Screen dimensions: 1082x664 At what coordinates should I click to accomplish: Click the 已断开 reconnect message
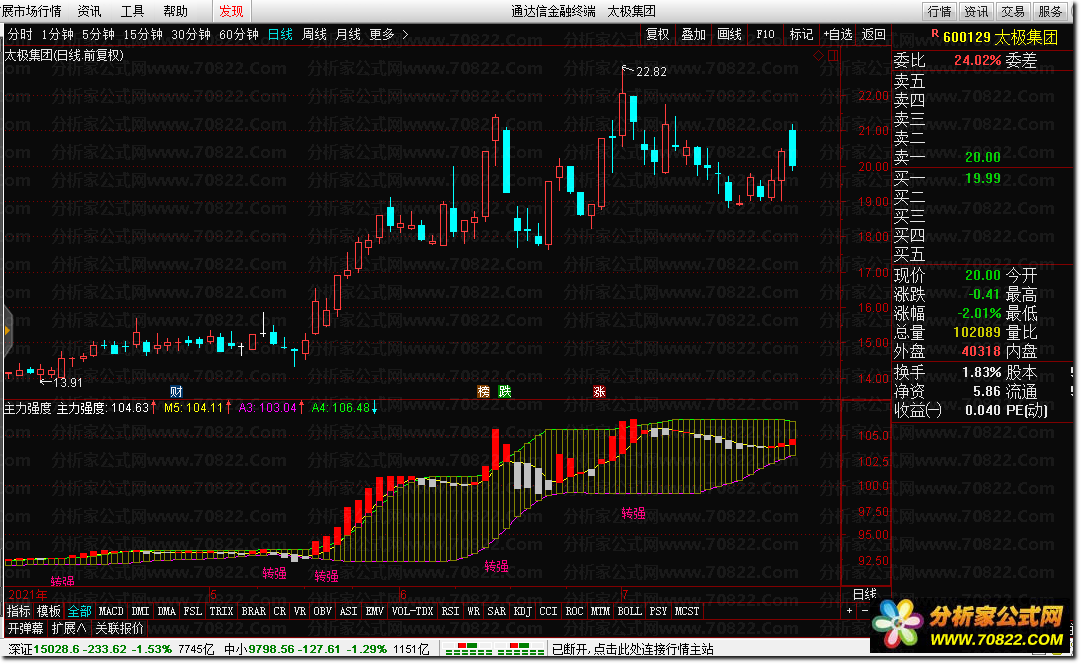point(633,649)
